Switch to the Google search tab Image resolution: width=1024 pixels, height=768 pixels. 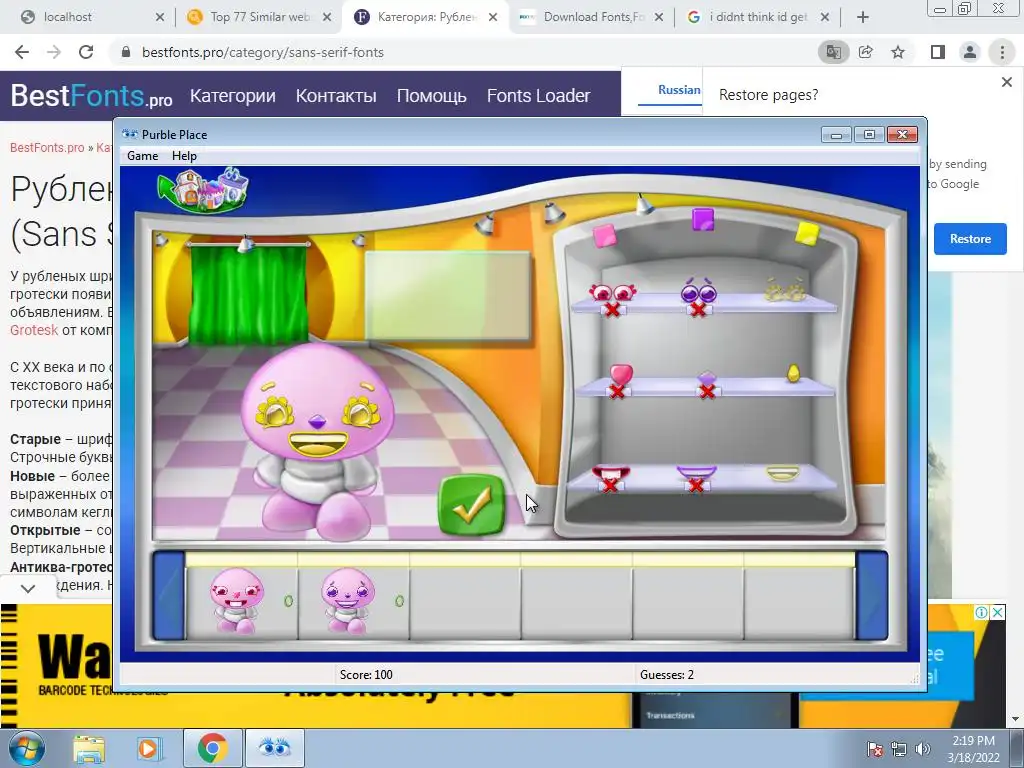[x=758, y=17]
